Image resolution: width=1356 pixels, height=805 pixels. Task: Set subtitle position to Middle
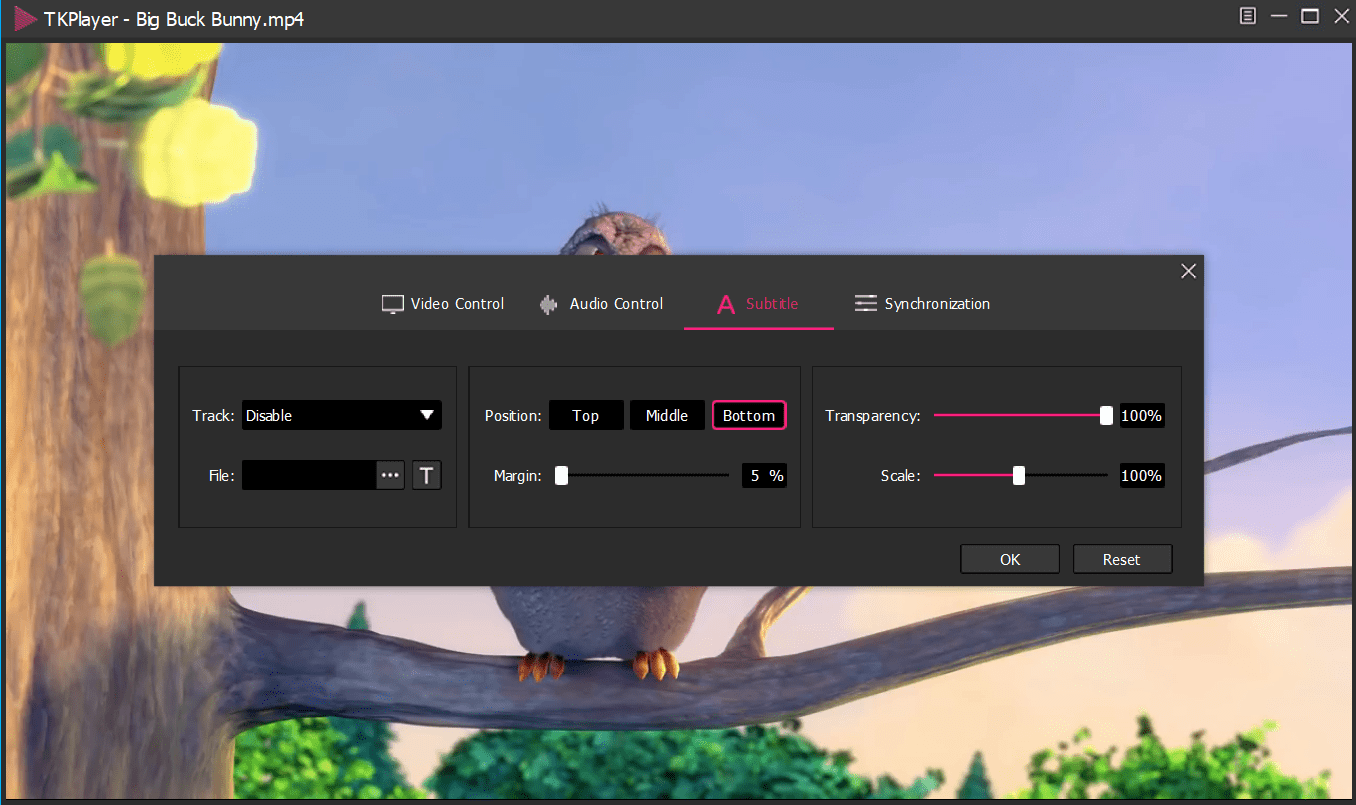click(667, 415)
